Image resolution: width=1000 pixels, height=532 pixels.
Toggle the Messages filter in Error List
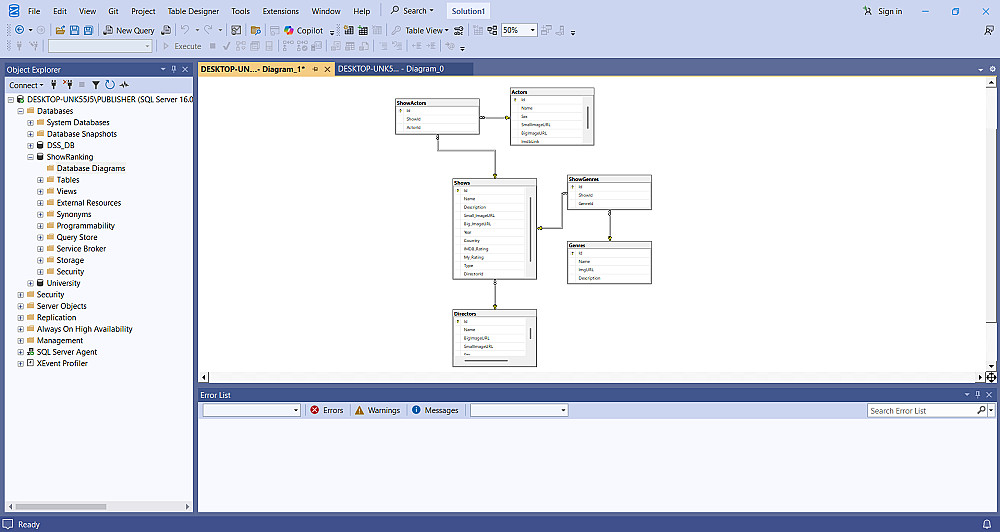435,410
